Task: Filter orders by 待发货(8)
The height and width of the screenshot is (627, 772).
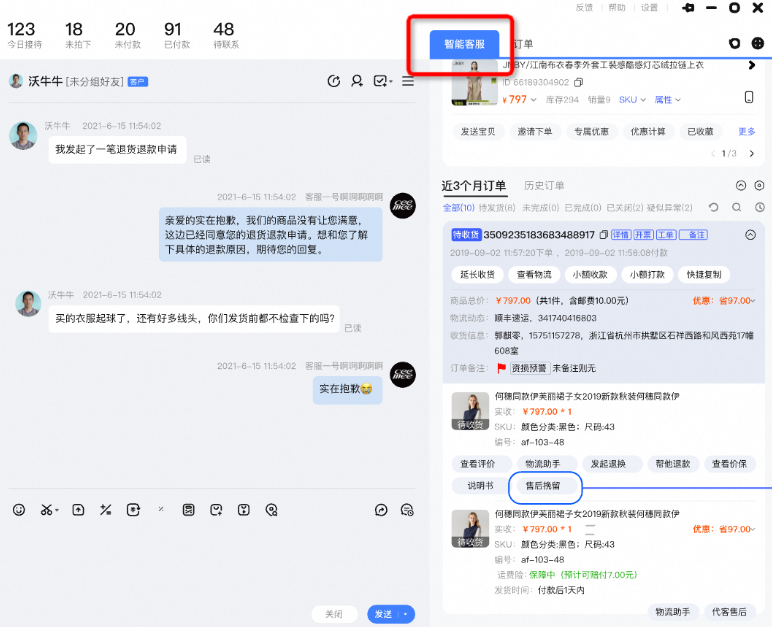Action: click(x=497, y=207)
